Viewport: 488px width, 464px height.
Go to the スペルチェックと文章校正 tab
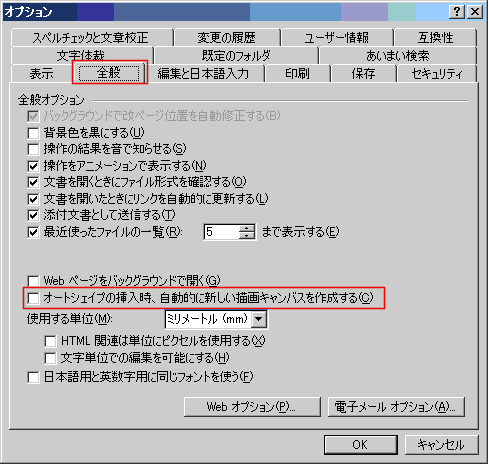click(91, 38)
